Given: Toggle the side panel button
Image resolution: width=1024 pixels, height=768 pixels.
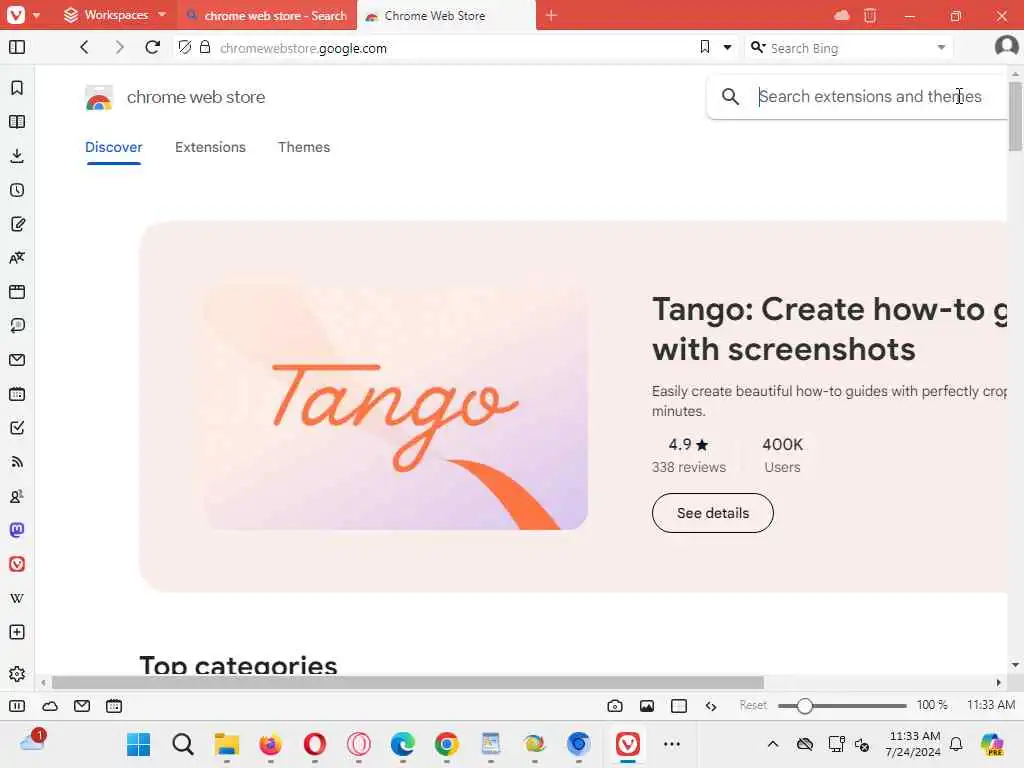Looking at the screenshot, I should pos(17,47).
